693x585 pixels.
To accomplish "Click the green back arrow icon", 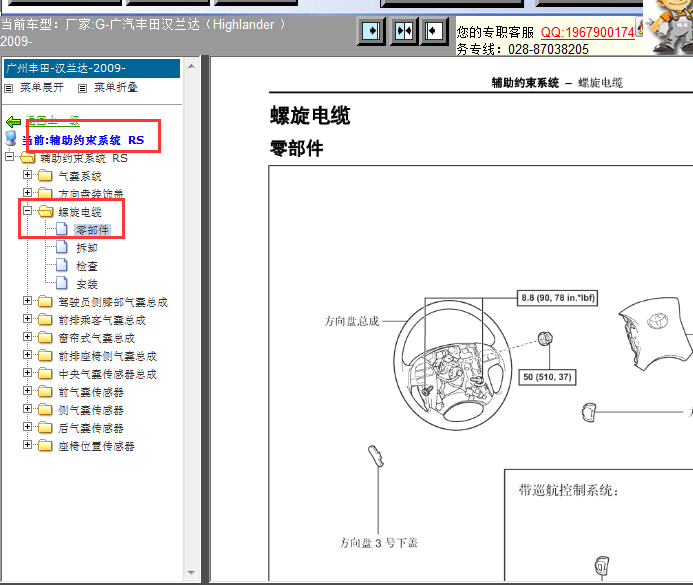I will click(x=14, y=122).
